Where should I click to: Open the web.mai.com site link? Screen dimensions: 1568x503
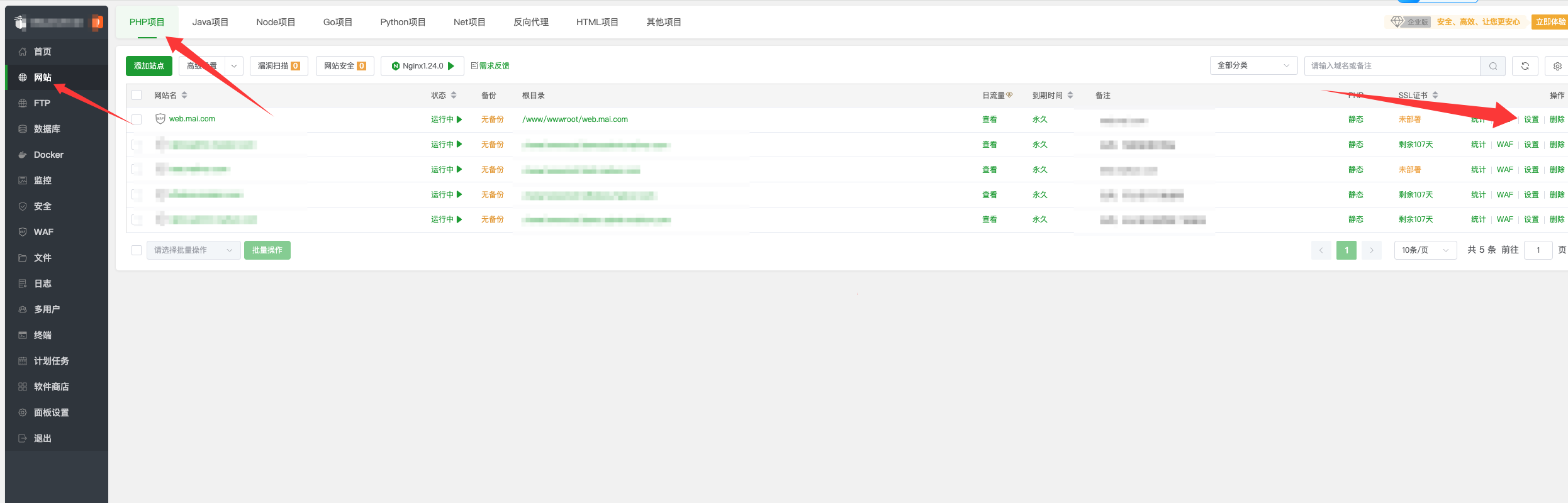coord(192,119)
